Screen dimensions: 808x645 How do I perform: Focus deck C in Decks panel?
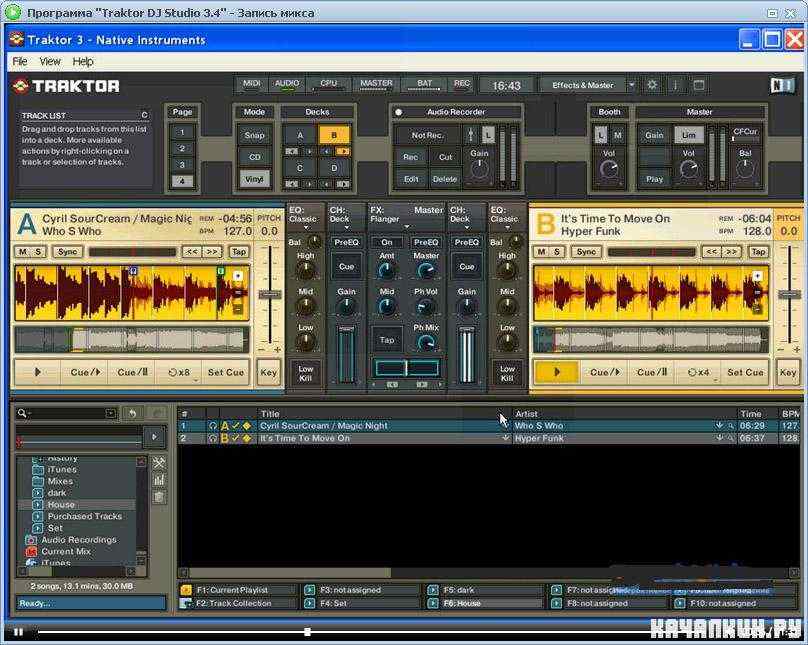pyautogui.click(x=300, y=168)
